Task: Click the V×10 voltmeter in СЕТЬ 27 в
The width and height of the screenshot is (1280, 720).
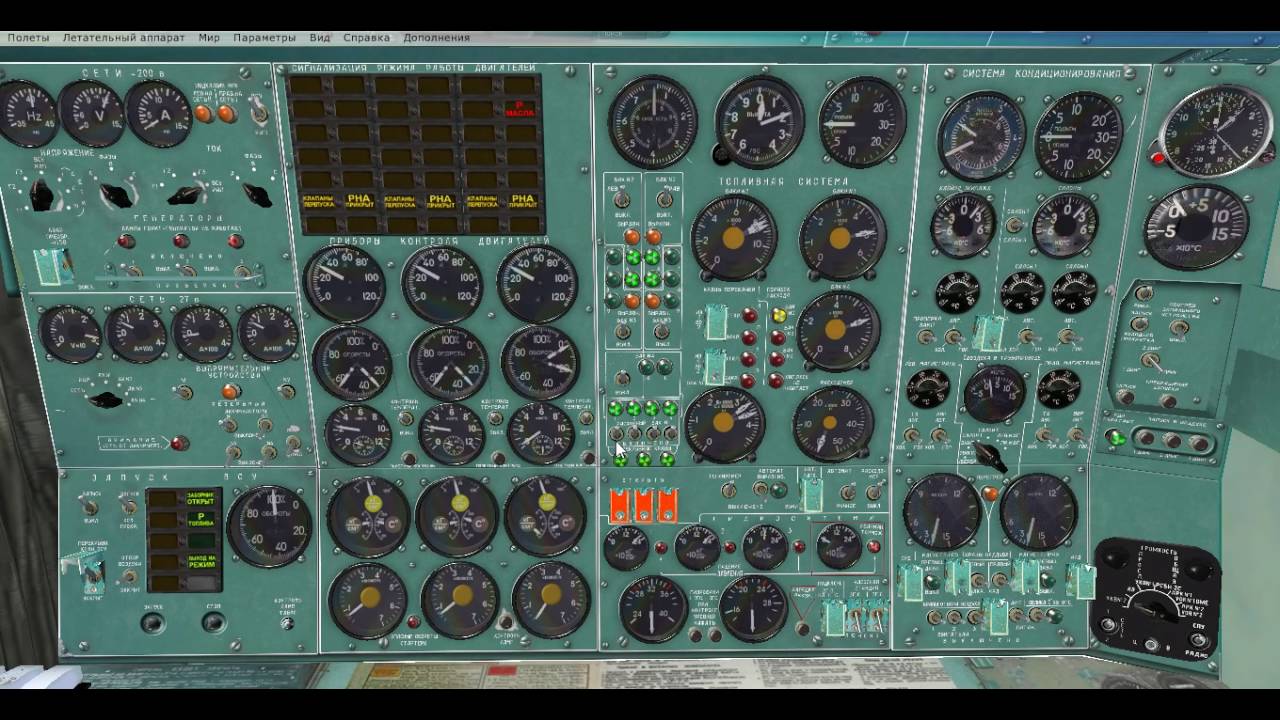Action: click(70, 333)
